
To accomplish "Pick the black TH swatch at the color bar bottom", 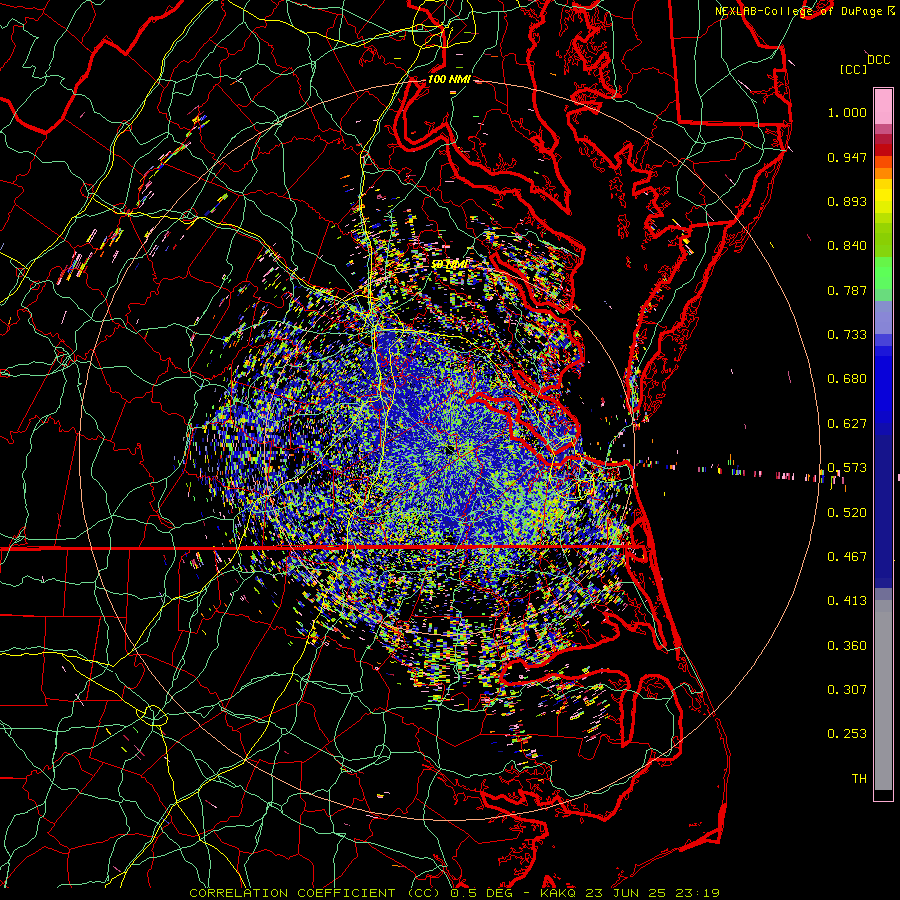I will (x=883, y=795).
